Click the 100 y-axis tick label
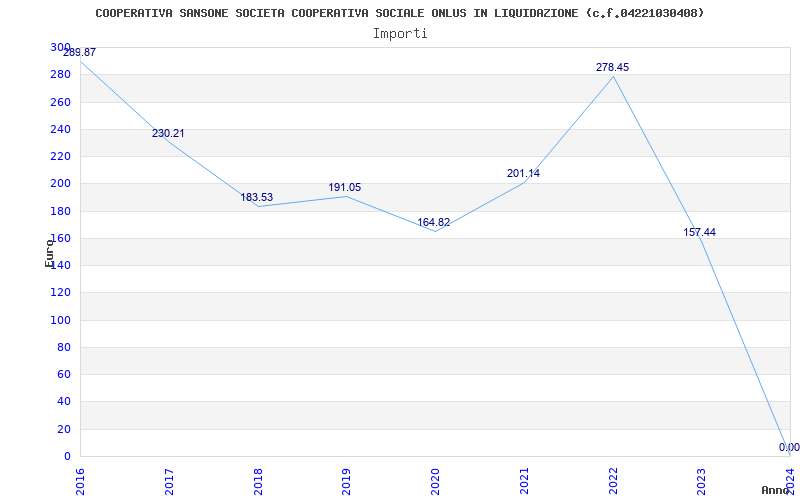 point(60,320)
